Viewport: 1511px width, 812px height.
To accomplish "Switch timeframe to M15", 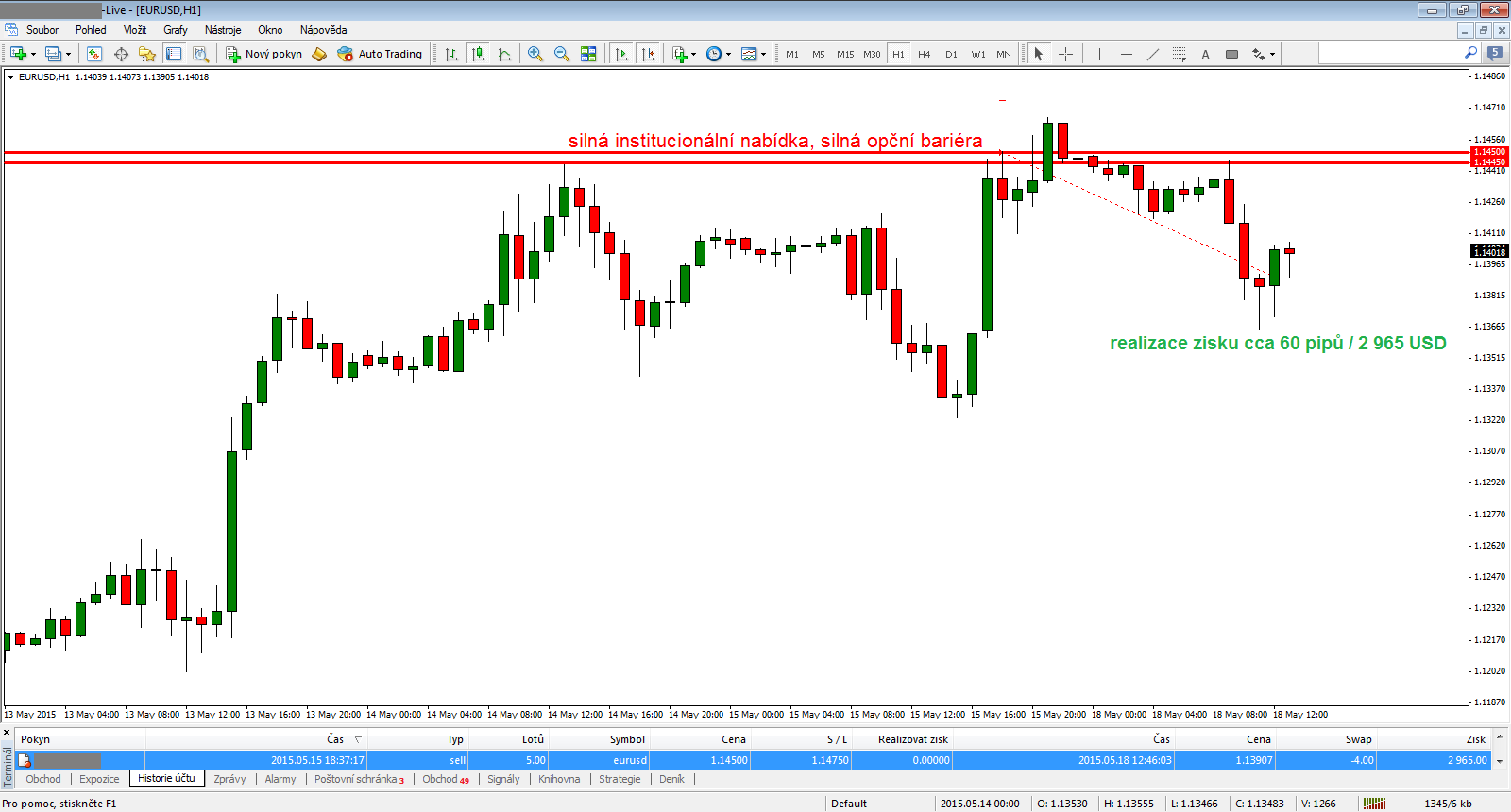I will coord(845,54).
